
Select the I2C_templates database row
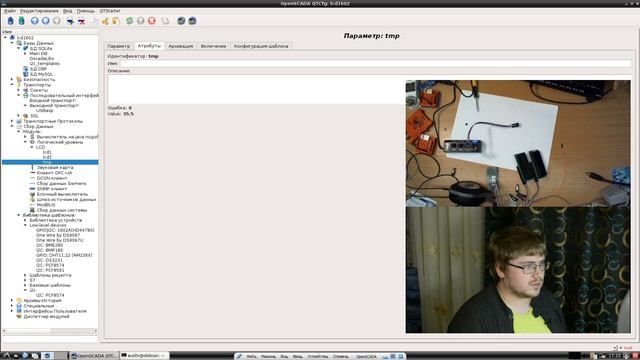click(x=44, y=64)
